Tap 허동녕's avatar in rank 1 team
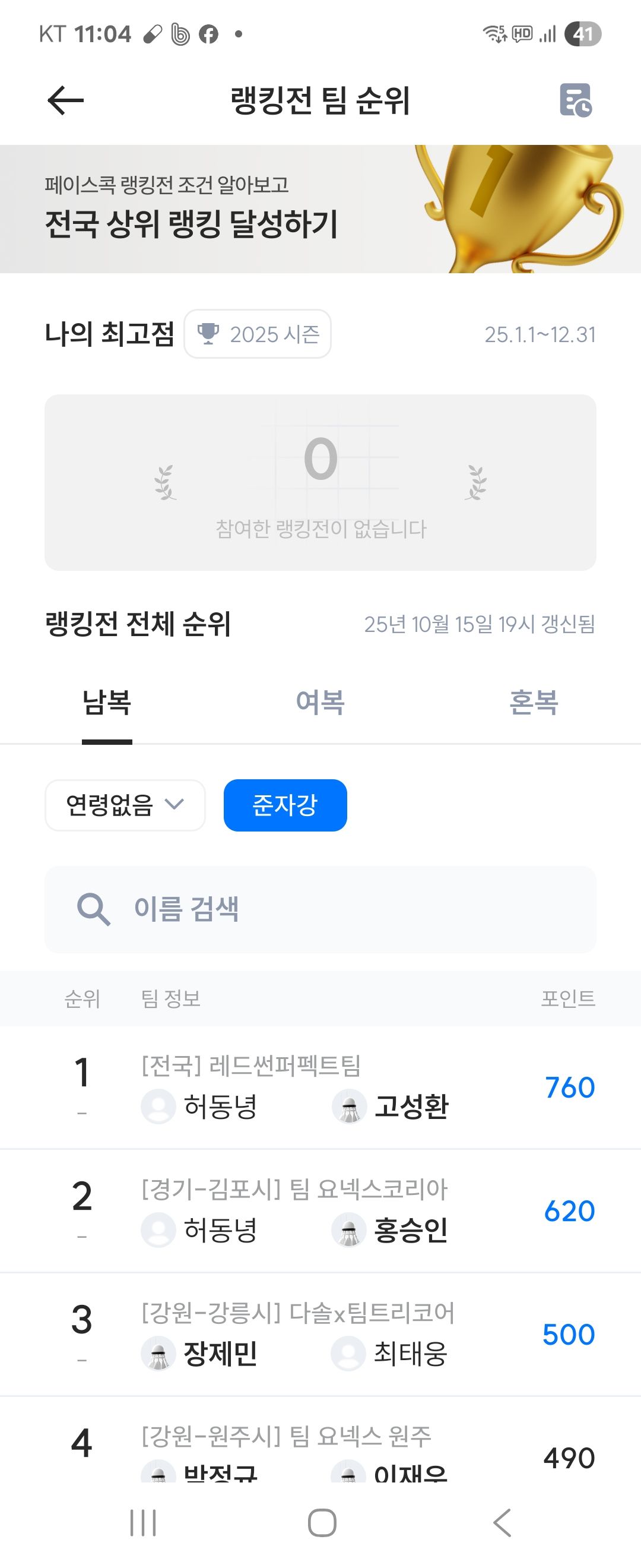This screenshot has width=641, height=1568. 158,1106
